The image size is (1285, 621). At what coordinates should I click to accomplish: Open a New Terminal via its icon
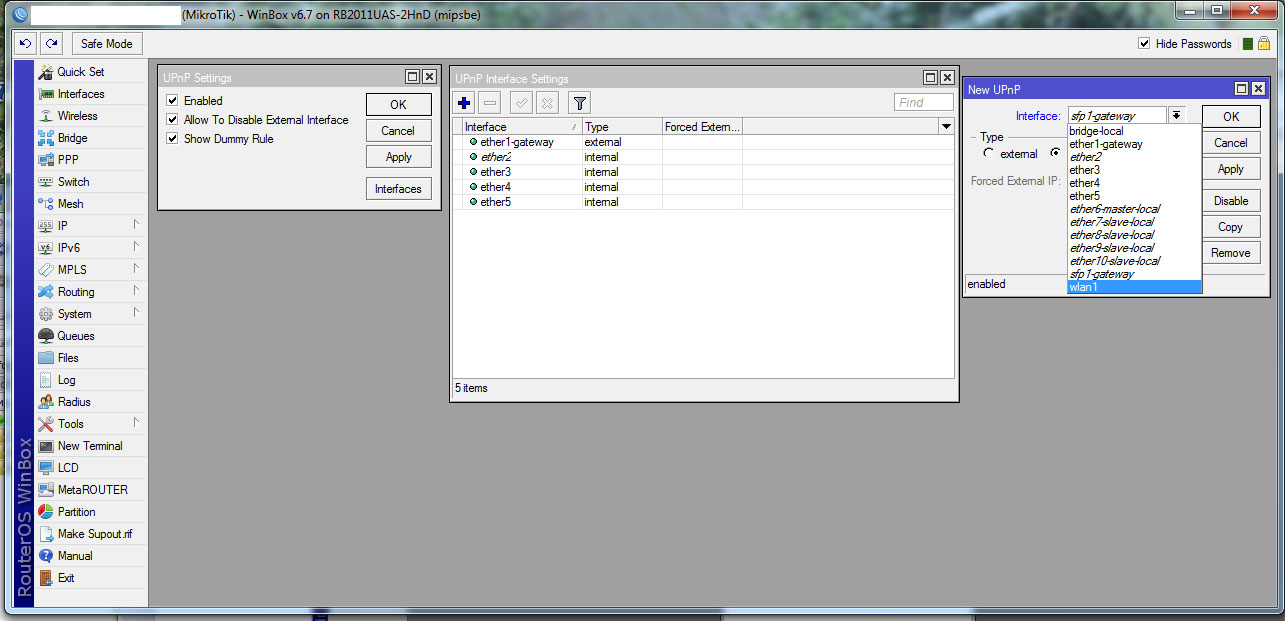tap(46, 446)
